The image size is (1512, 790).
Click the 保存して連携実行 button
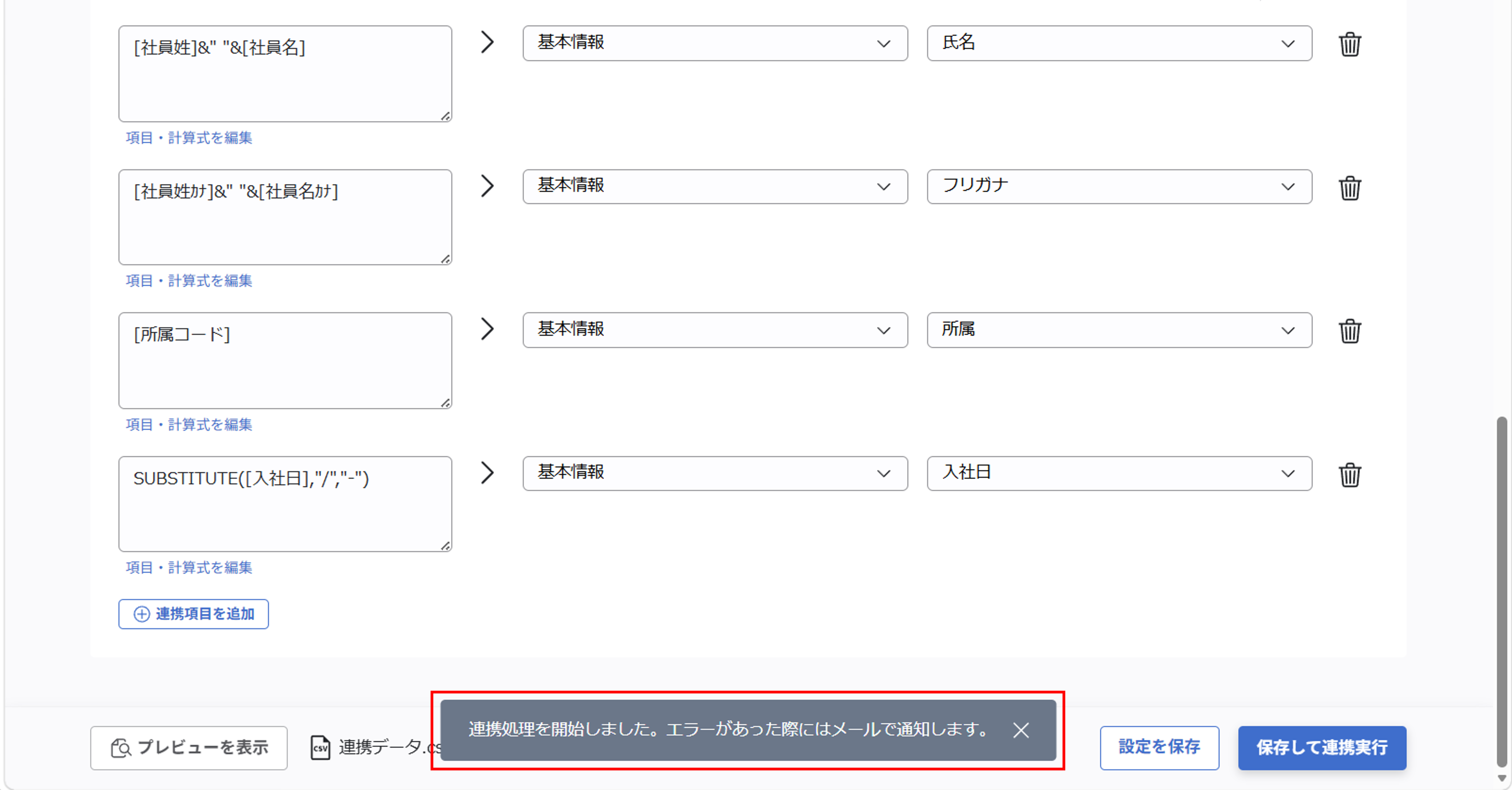pyautogui.click(x=1322, y=748)
